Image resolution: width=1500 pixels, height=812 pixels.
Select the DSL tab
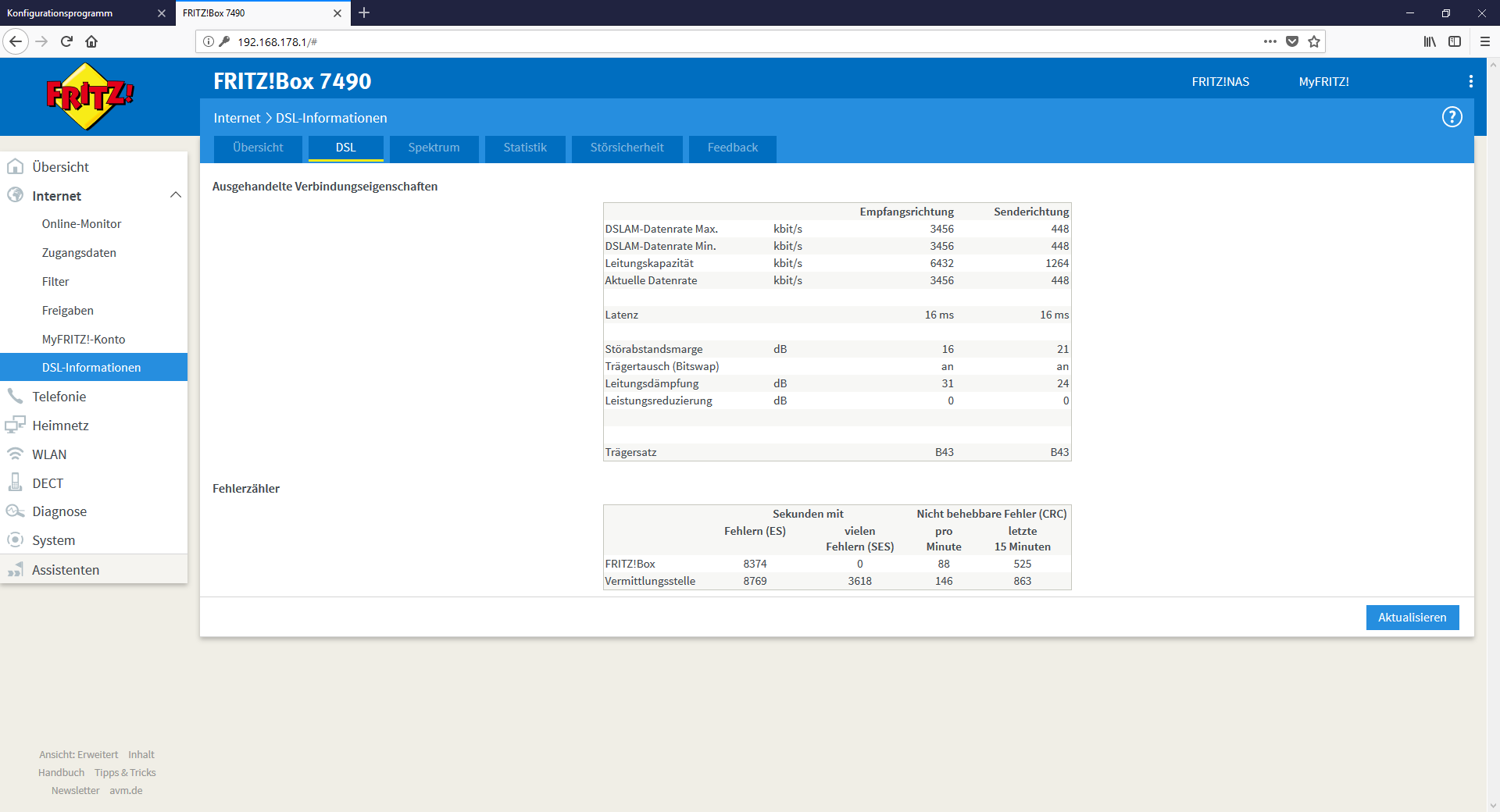346,148
